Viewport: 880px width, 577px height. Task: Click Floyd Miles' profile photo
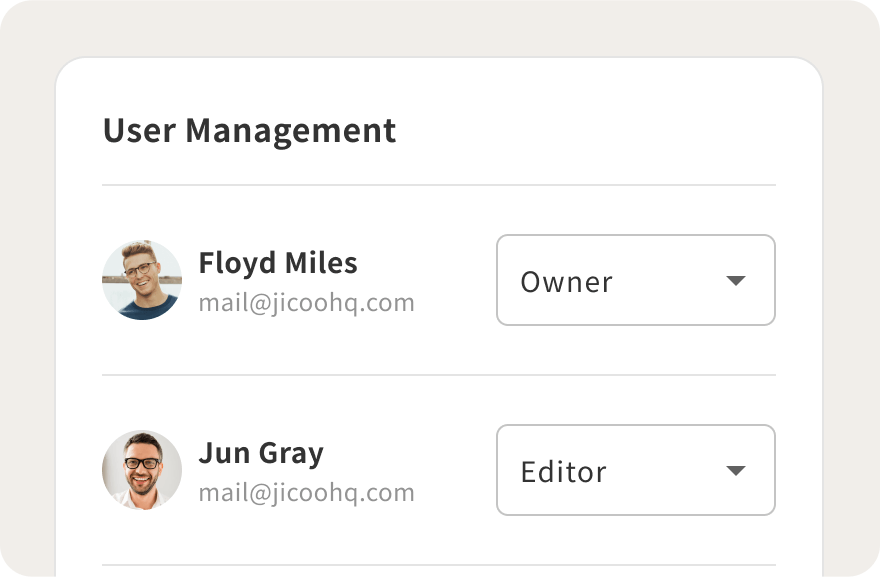tap(142, 280)
